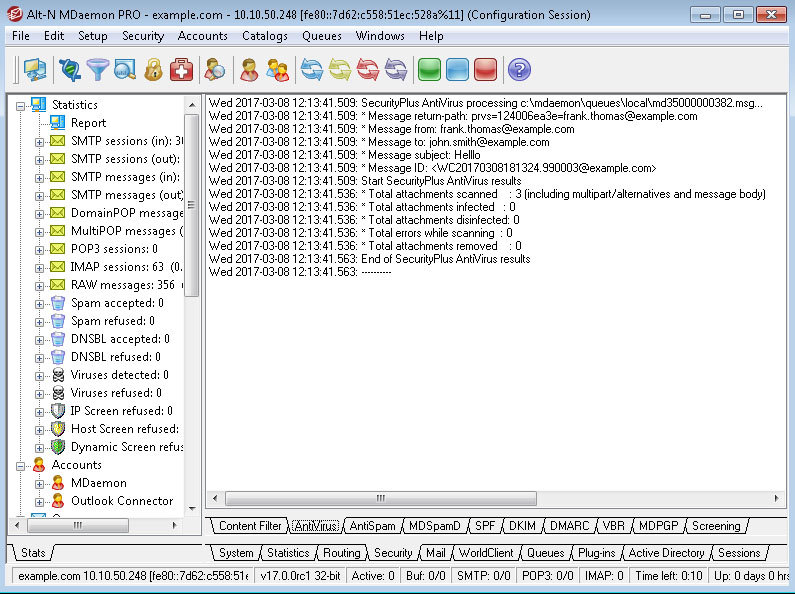Screen dimensions: 795x594
Task: Expand the Viruses refused: 0 node
Action: [x=39, y=394]
